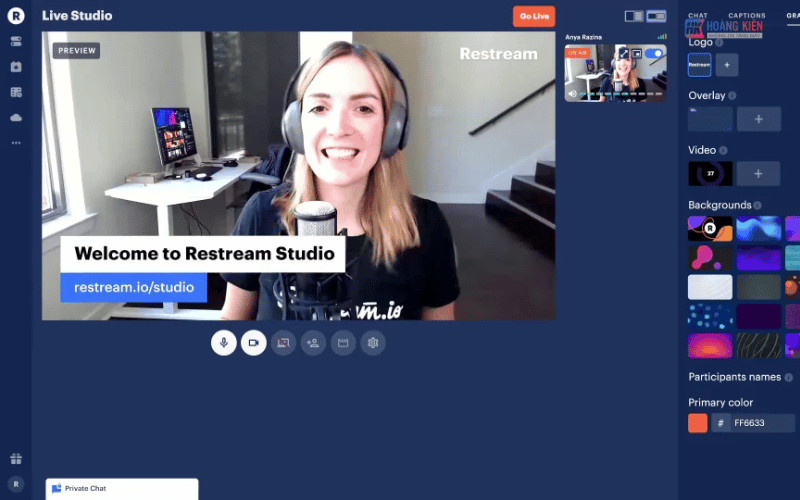Screen dimensions: 800x500
Task: Open the cloud storage icon in sidebar
Action: [x=16, y=118]
